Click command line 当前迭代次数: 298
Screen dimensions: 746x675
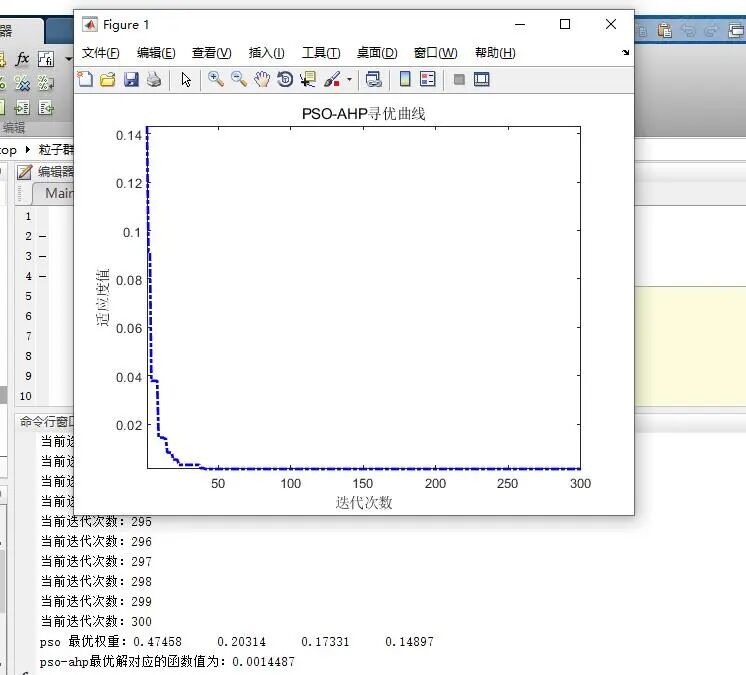tap(96, 582)
